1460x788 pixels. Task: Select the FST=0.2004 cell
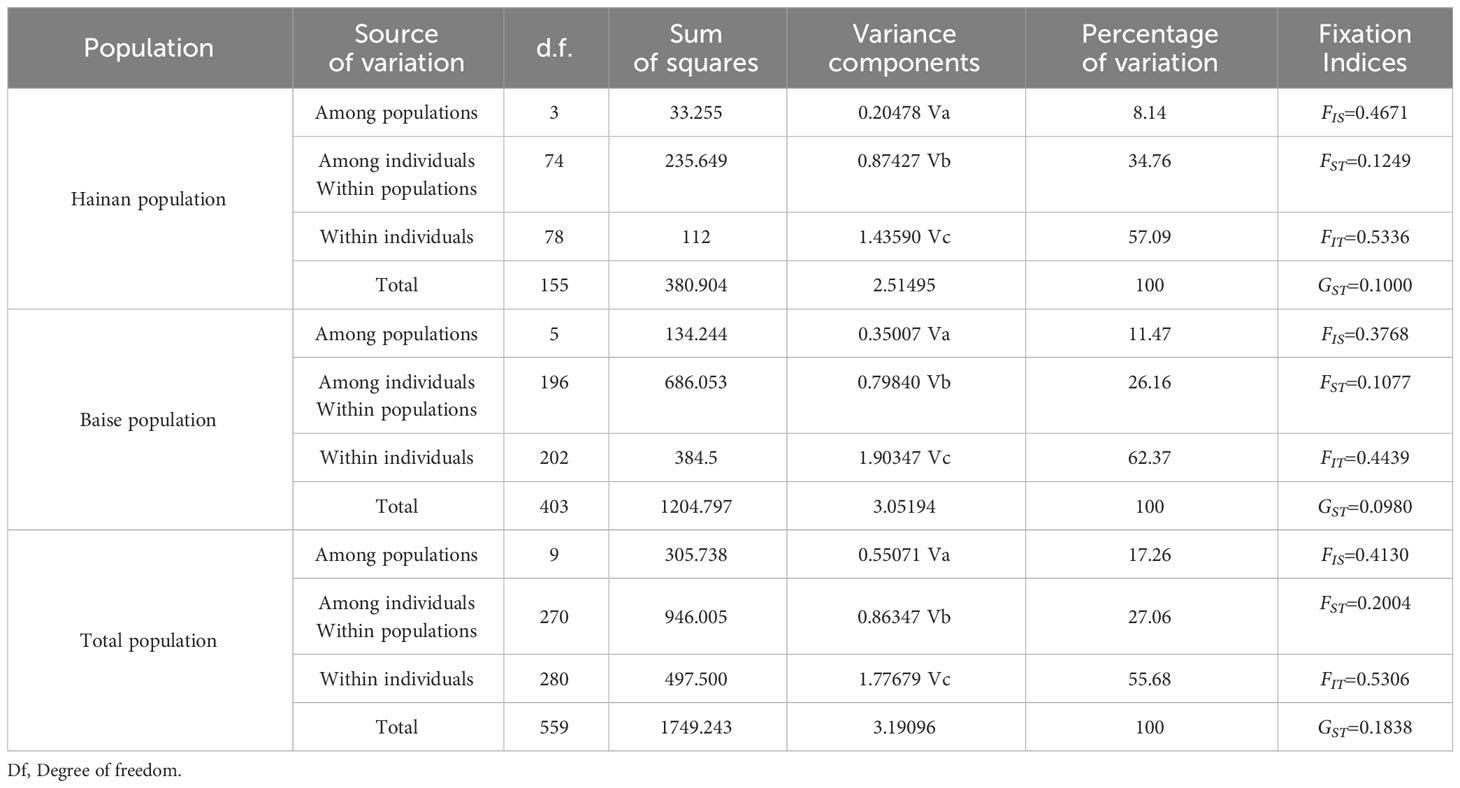(1364, 603)
